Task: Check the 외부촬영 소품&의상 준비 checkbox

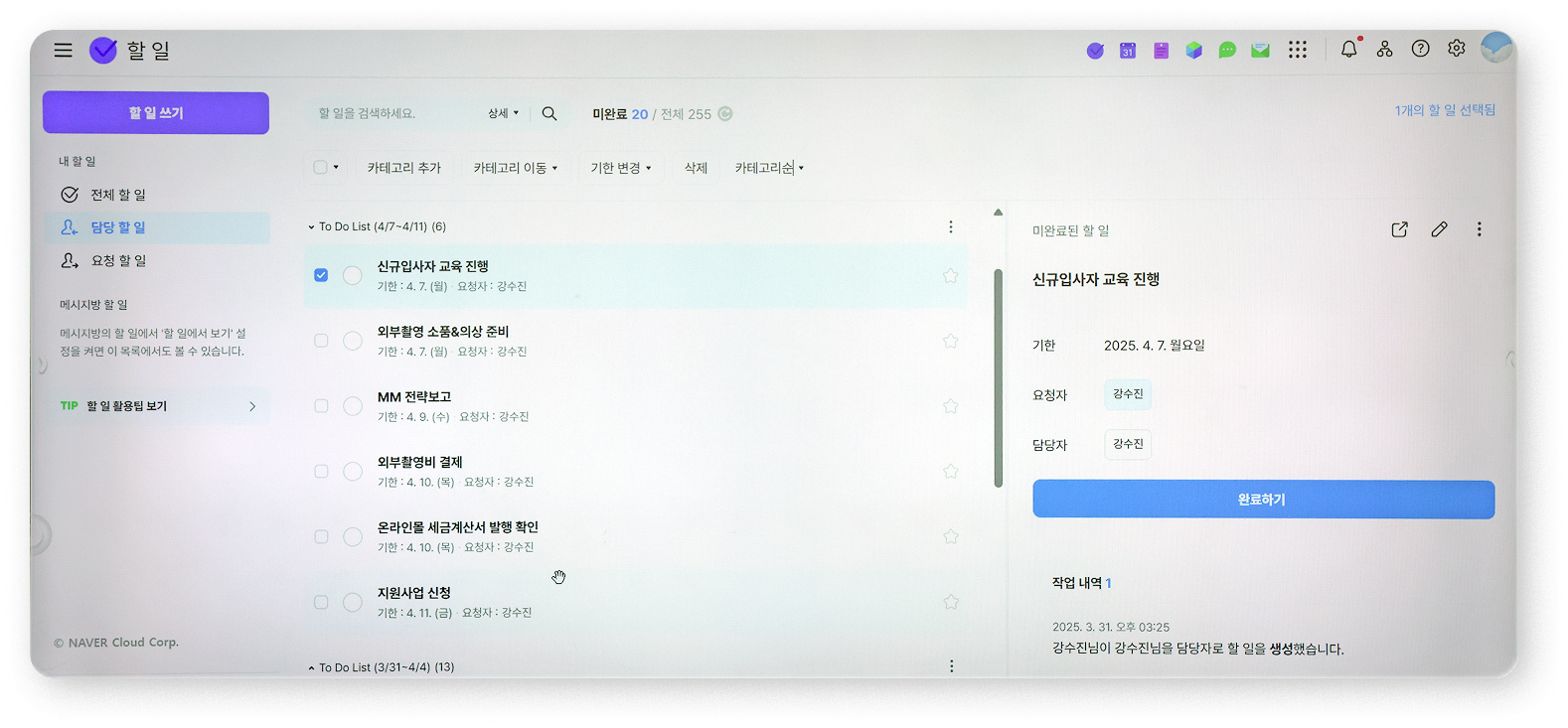Action: [321, 341]
